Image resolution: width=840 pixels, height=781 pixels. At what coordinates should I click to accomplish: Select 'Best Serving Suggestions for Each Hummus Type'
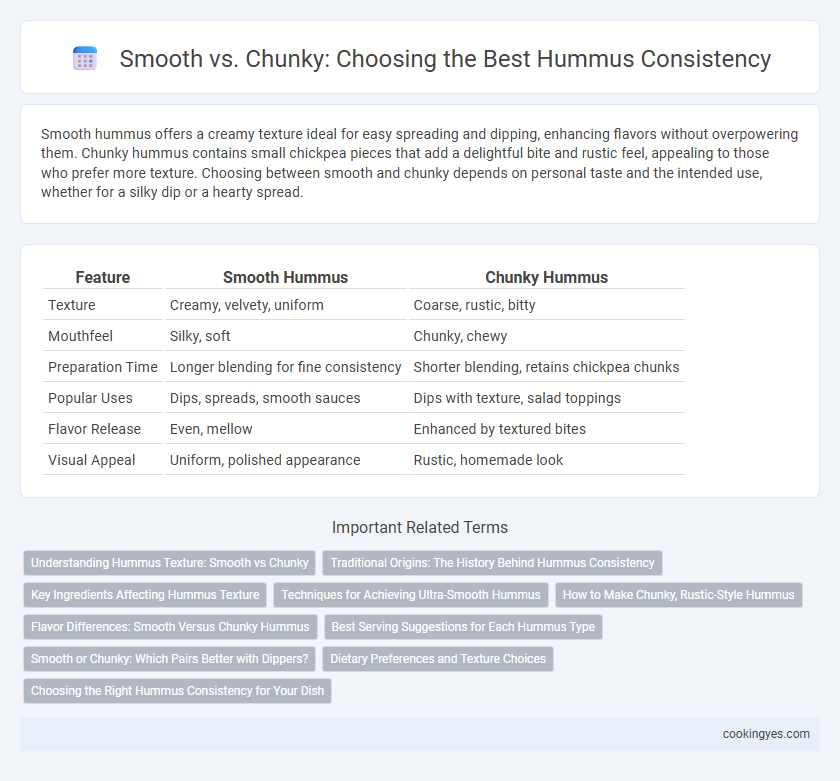tap(463, 627)
